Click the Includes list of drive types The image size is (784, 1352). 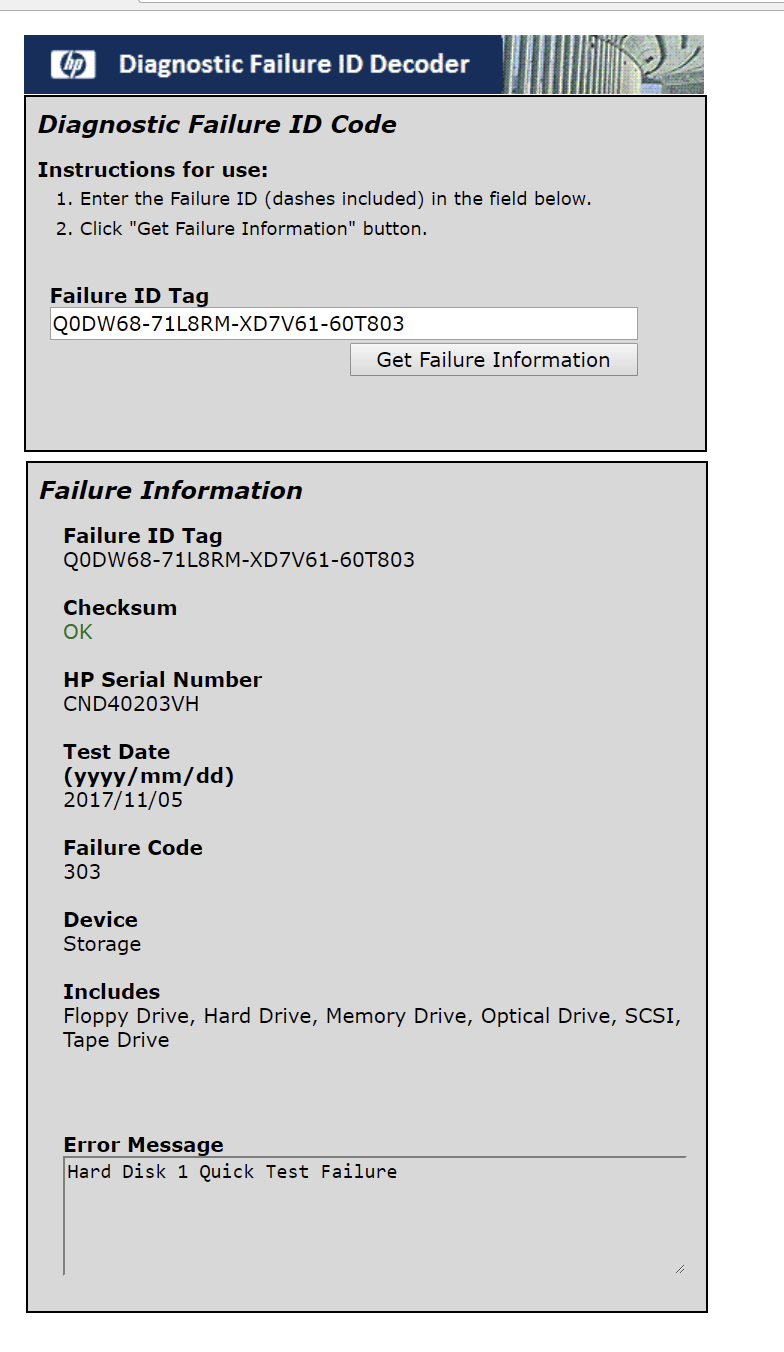click(x=371, y=1028)
